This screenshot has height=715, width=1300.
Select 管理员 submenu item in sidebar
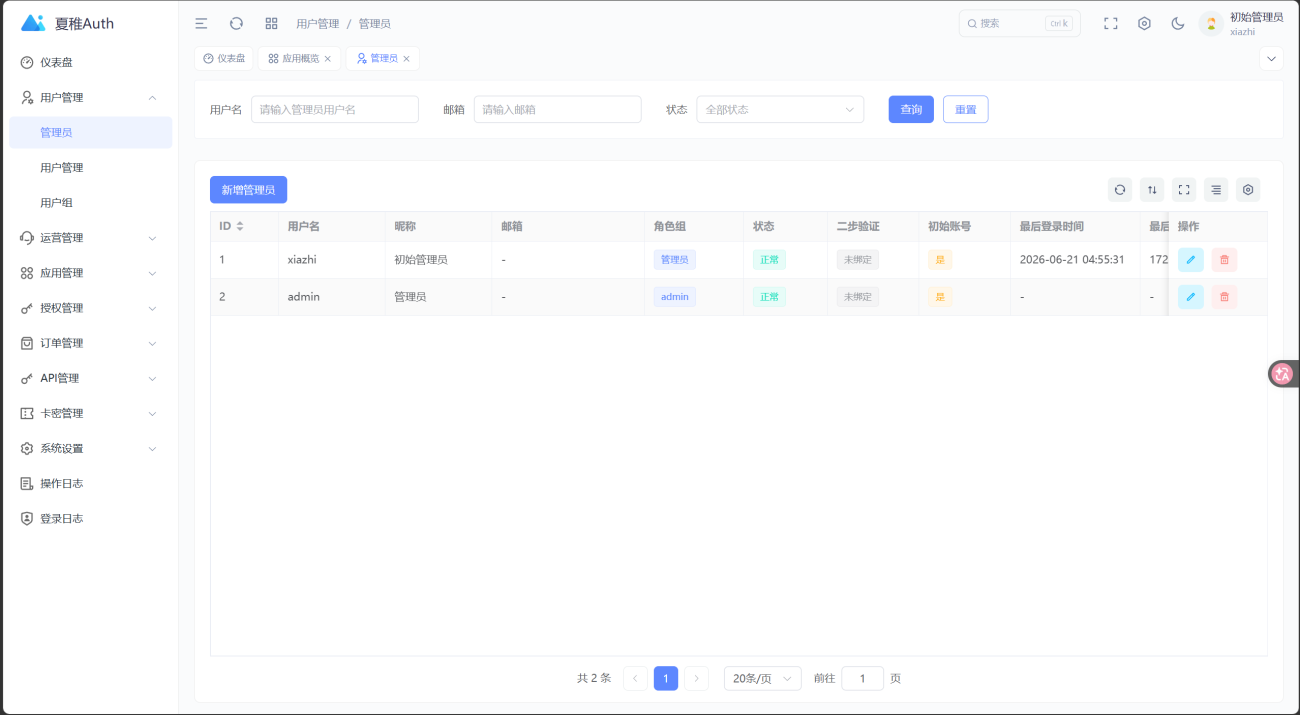(x=90, y=132)
